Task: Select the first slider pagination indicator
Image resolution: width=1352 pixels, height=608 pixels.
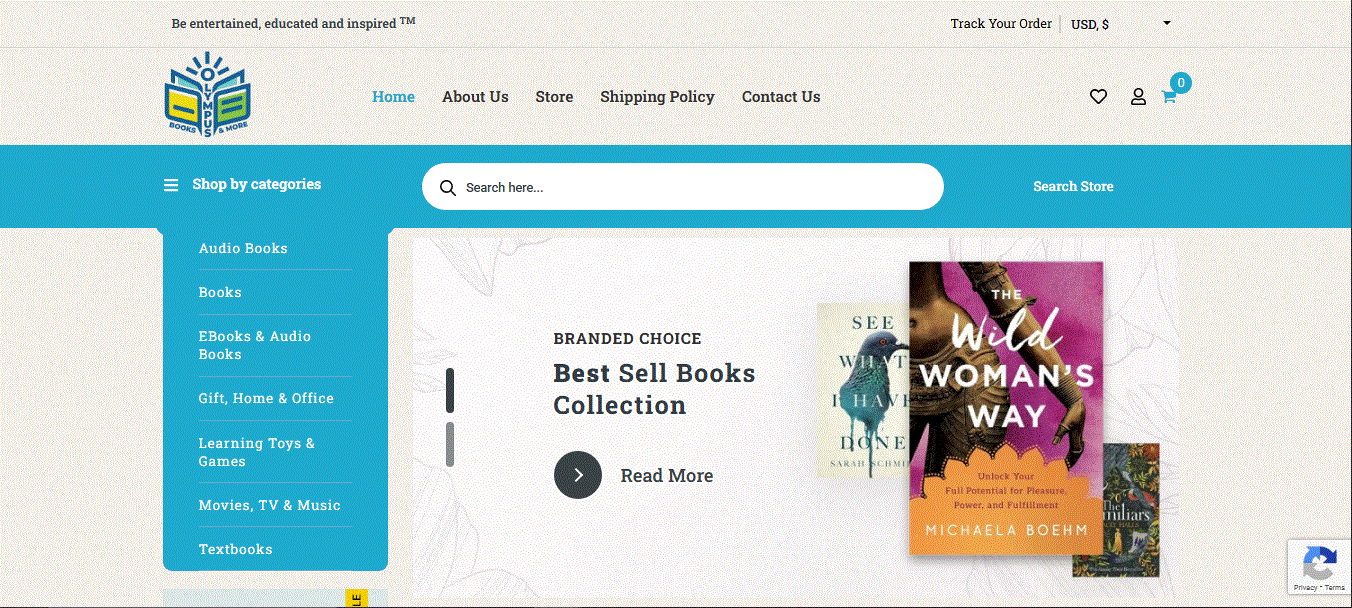Action: [x=450, y=390]
